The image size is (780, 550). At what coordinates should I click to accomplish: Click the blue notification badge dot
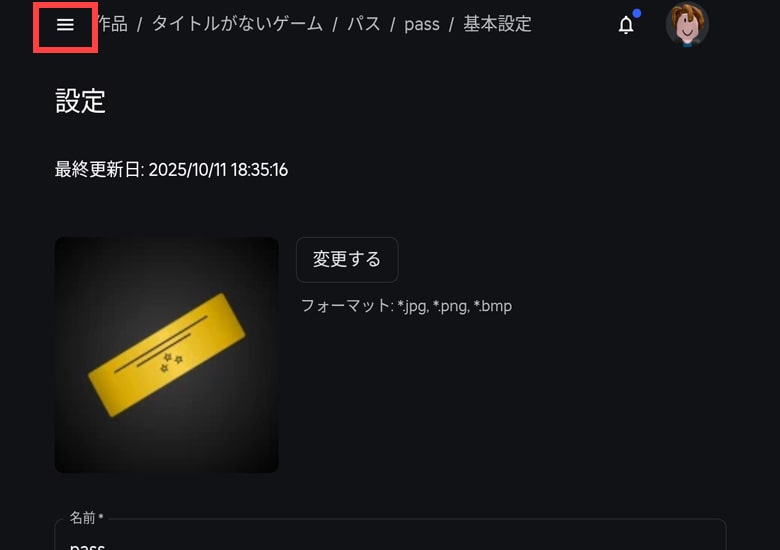[637, 13]
